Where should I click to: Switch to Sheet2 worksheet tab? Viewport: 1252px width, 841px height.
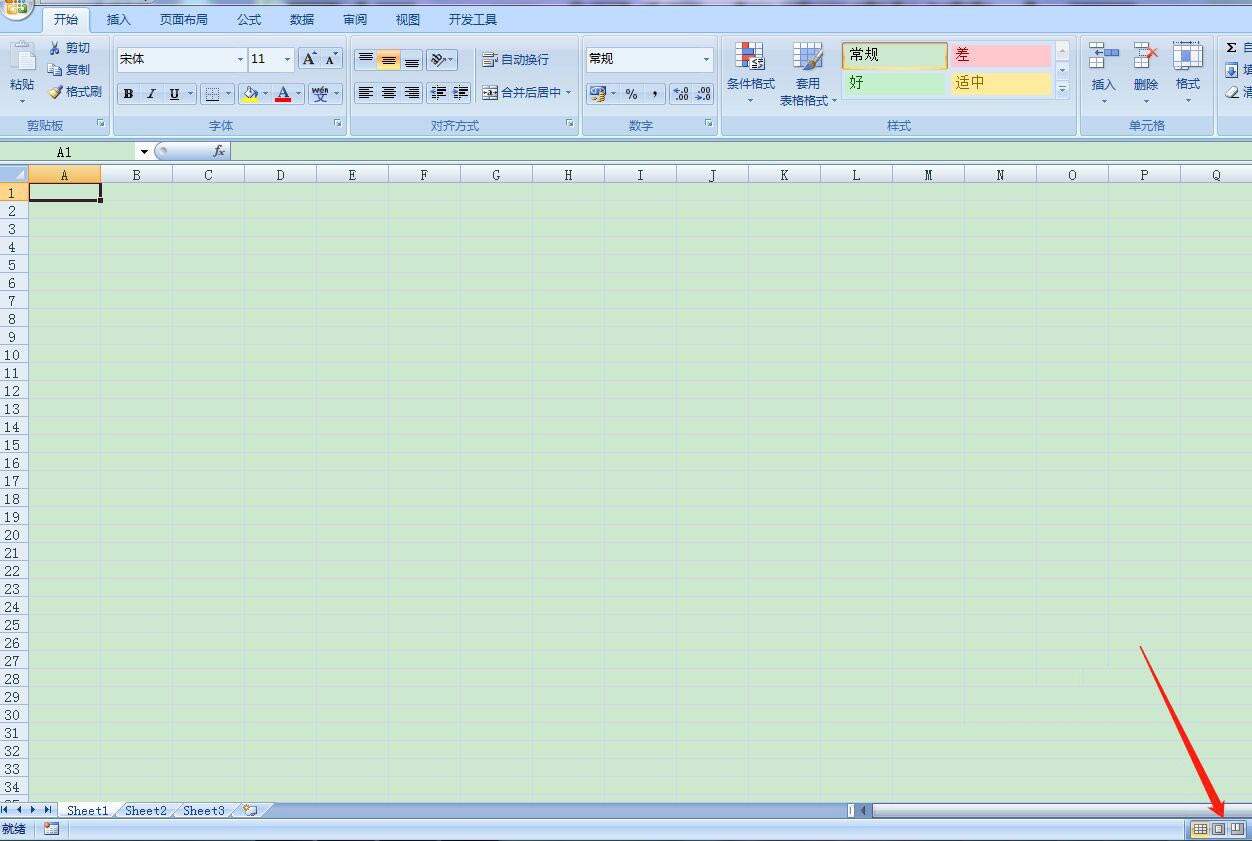pyautogui.click(x=146, y=810)
